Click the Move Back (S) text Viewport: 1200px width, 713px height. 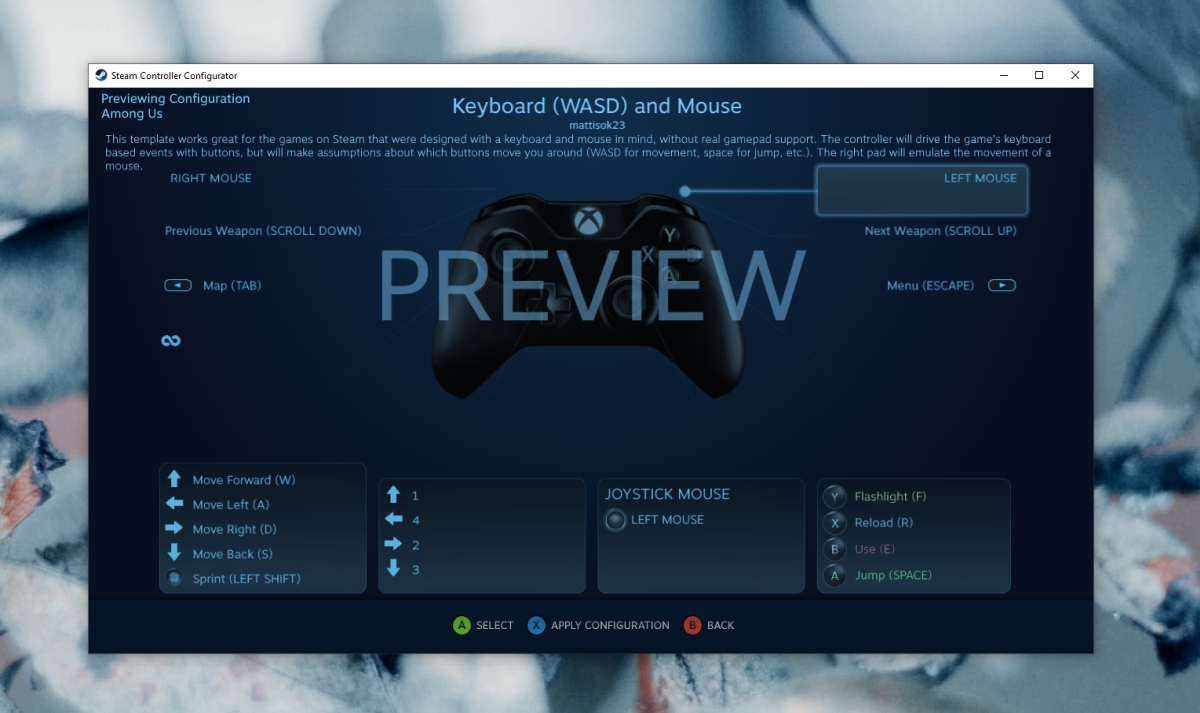coord(233,554)
